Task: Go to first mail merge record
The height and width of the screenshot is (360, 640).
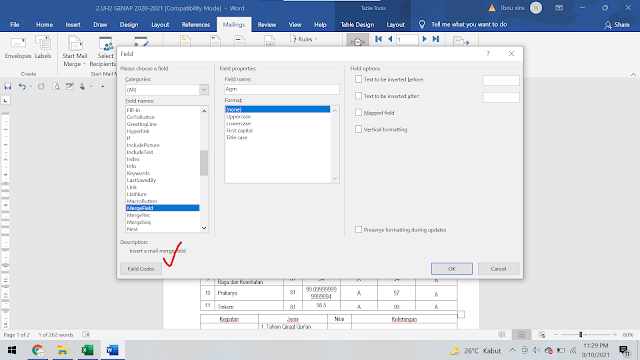Action: pyautogui.click(x=378, y=39)
